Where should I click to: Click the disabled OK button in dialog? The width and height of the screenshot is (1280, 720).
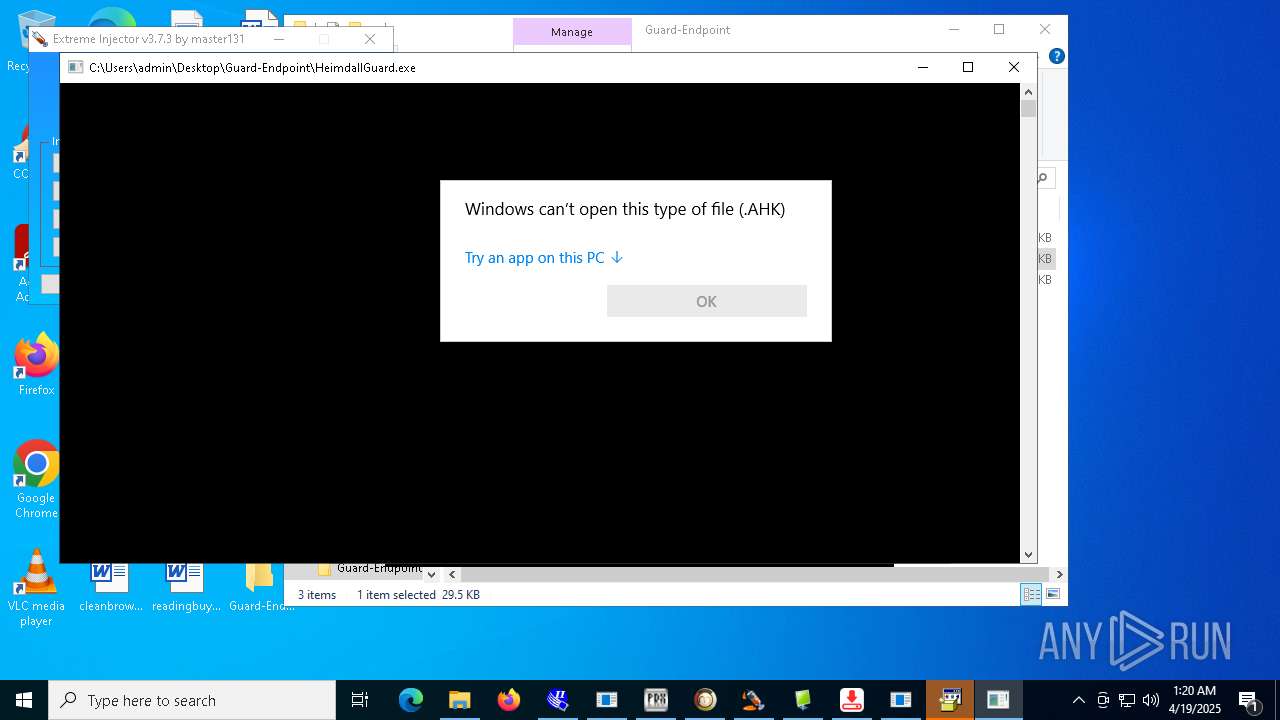pos(706,301)
